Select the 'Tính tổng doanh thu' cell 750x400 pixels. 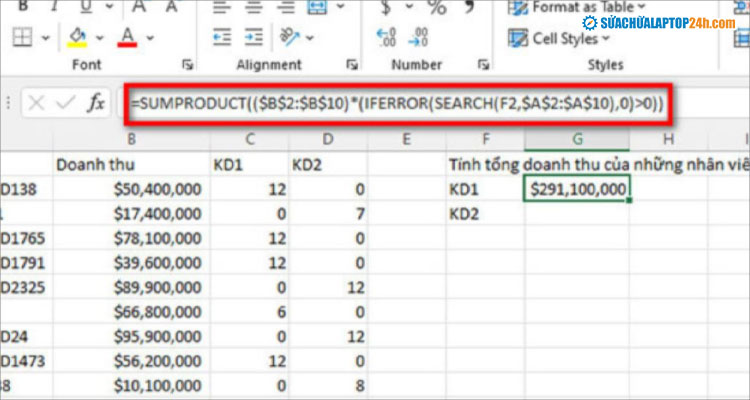[x=485, y=165]
